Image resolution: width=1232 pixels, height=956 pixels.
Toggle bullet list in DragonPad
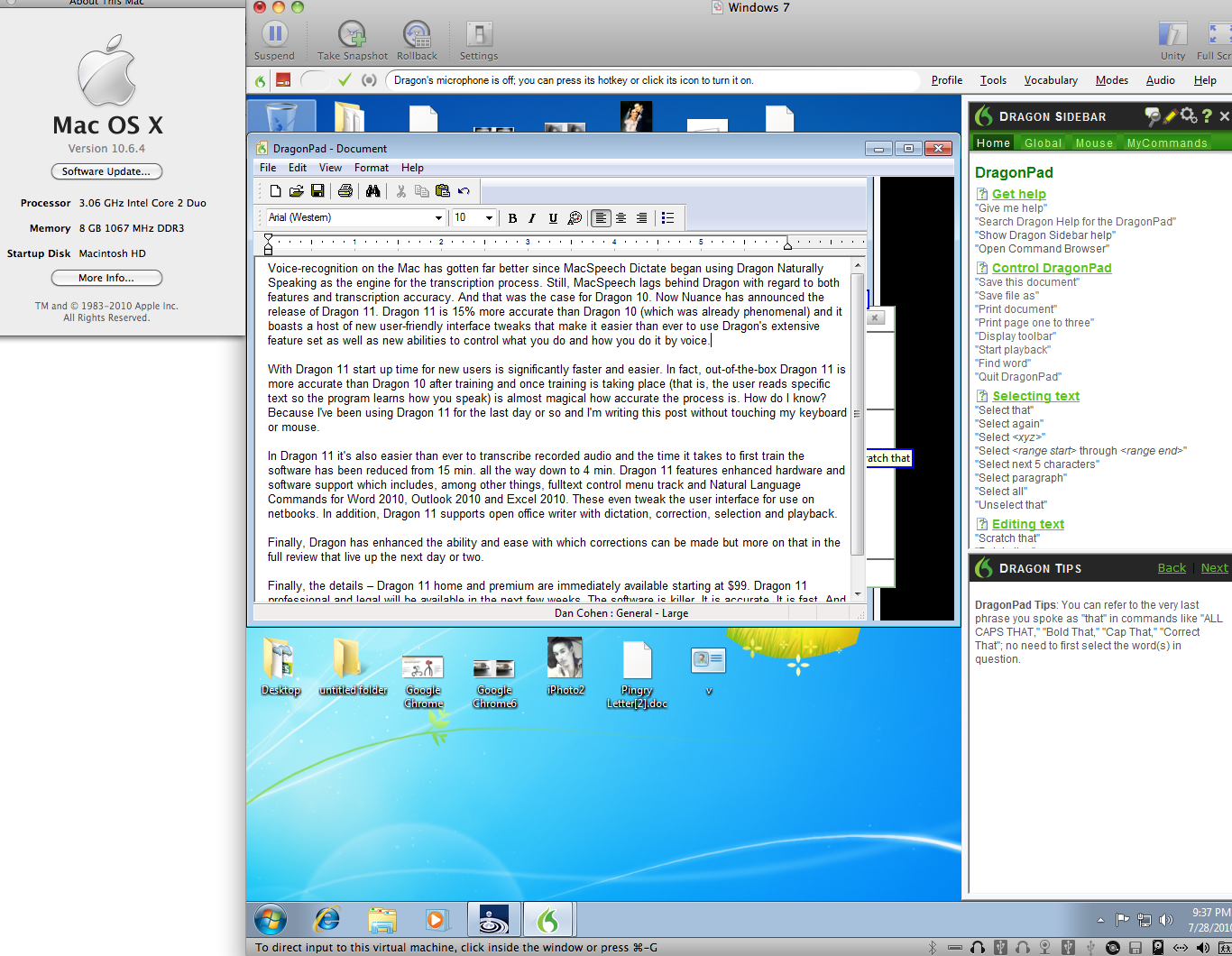click(668, 217)
